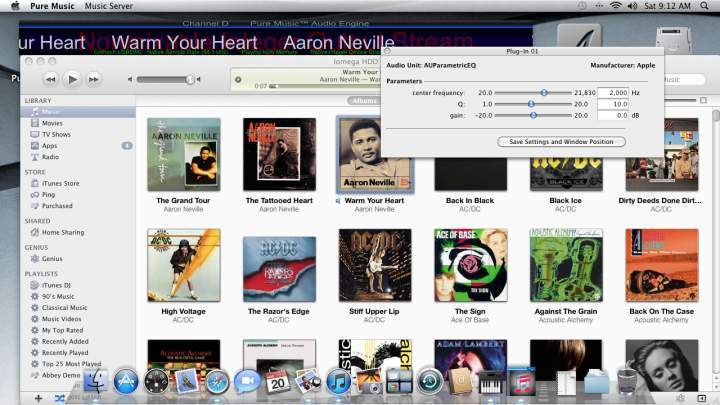720x405 pixels.
Task: Select The Sign album cover
Action: (x=471, y=265)
